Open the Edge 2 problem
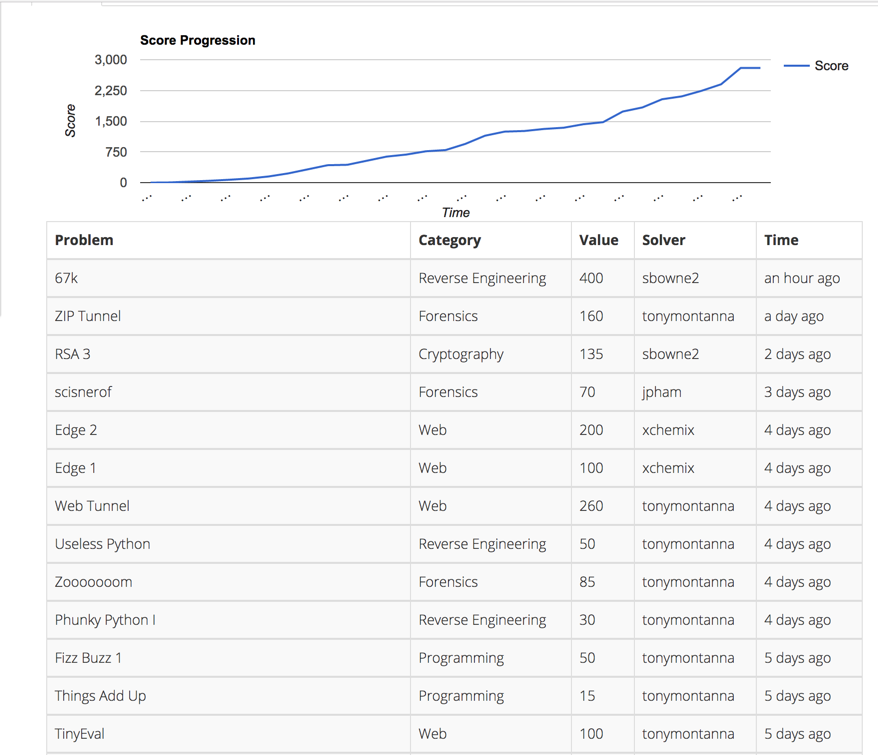Screen dimensions: 878x755 click(x=76, y=430)
